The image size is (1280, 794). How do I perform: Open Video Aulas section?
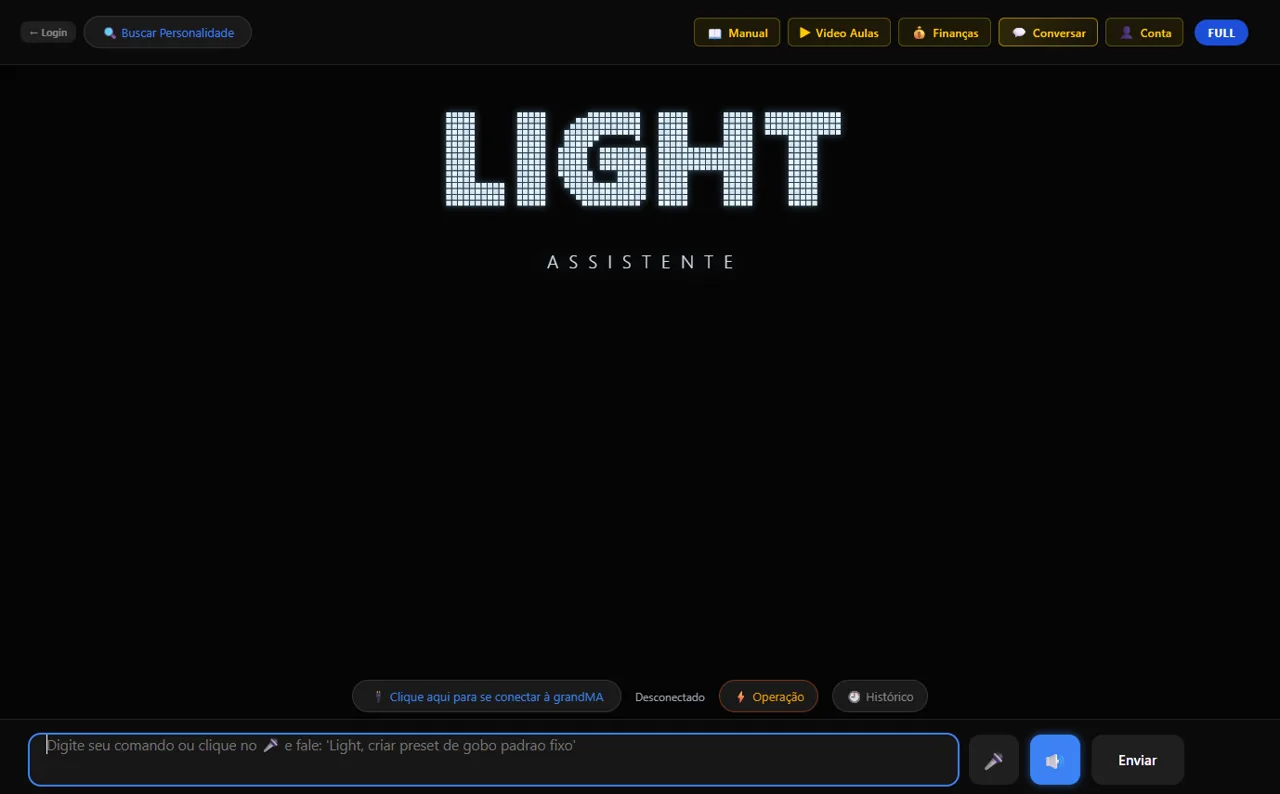click(x=839, y=32)
